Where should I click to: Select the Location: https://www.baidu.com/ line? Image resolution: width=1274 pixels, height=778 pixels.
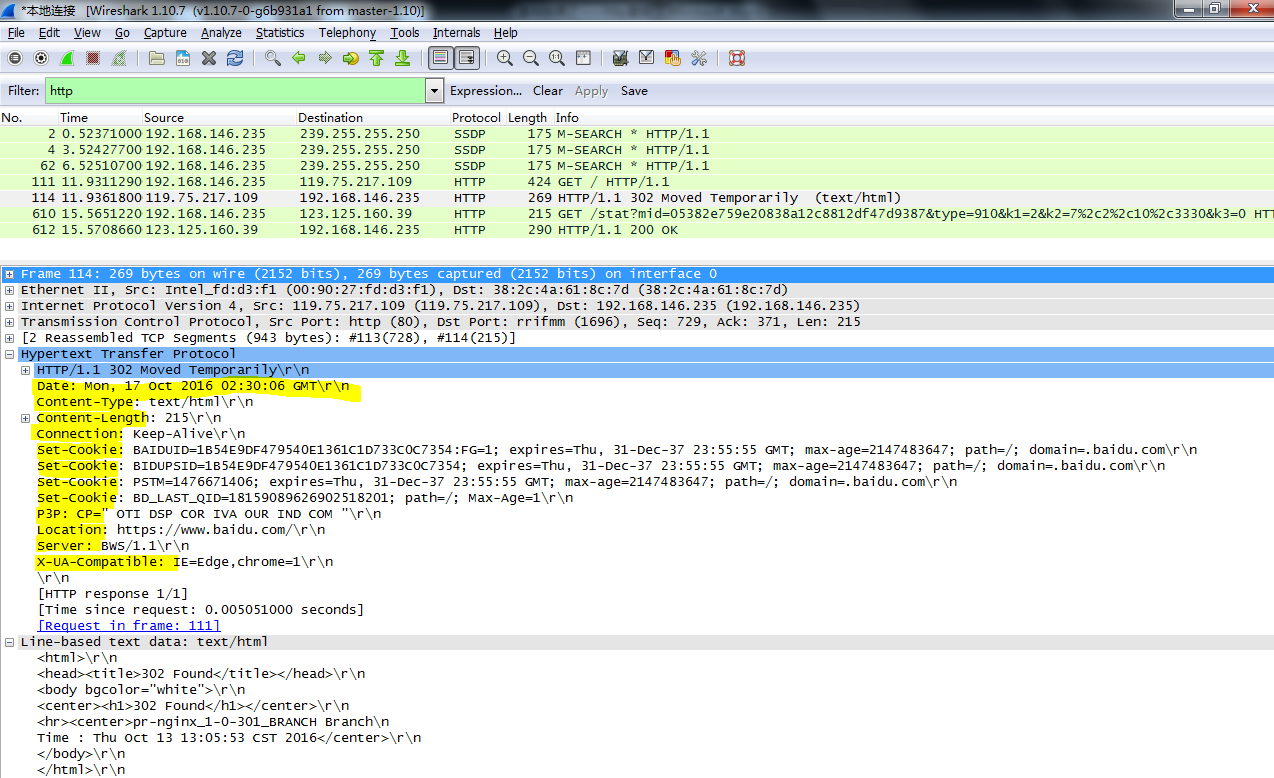181,530
